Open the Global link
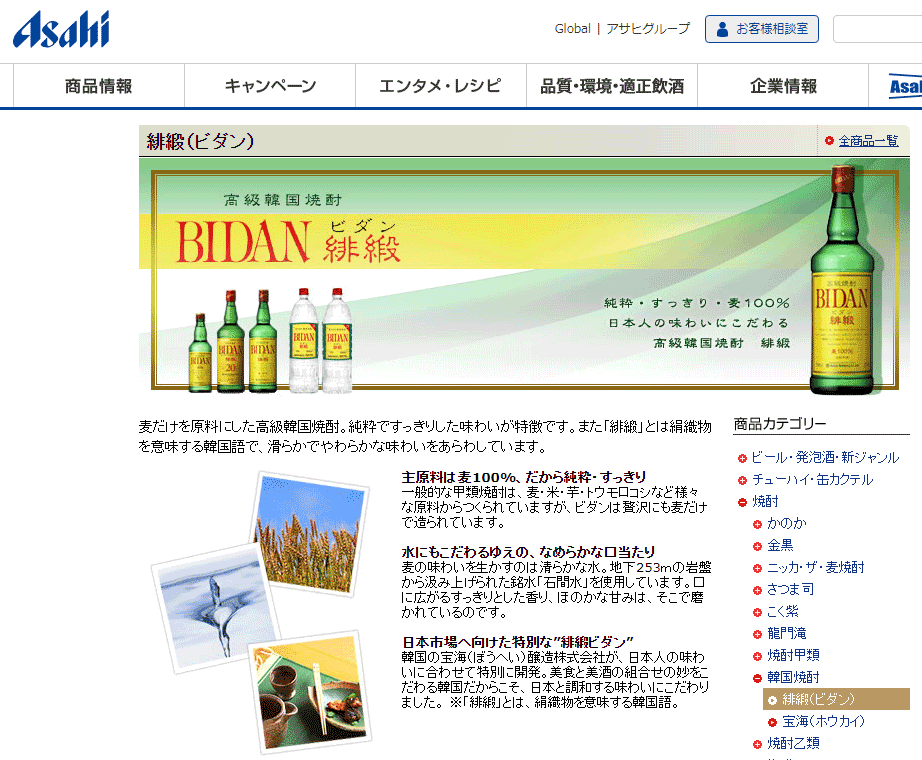 pos(572,28)
